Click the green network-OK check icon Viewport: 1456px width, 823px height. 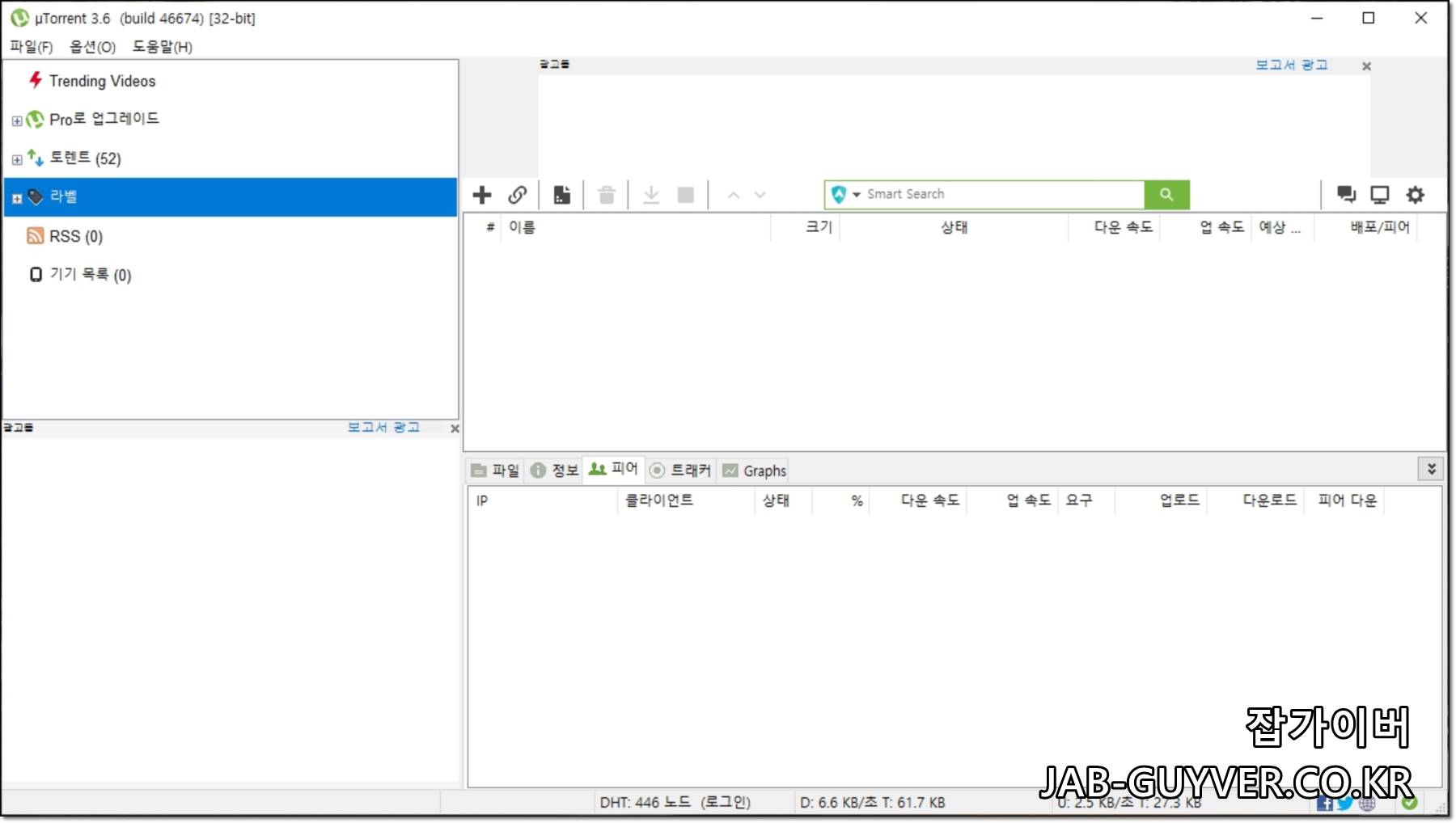click(1410, 803)
